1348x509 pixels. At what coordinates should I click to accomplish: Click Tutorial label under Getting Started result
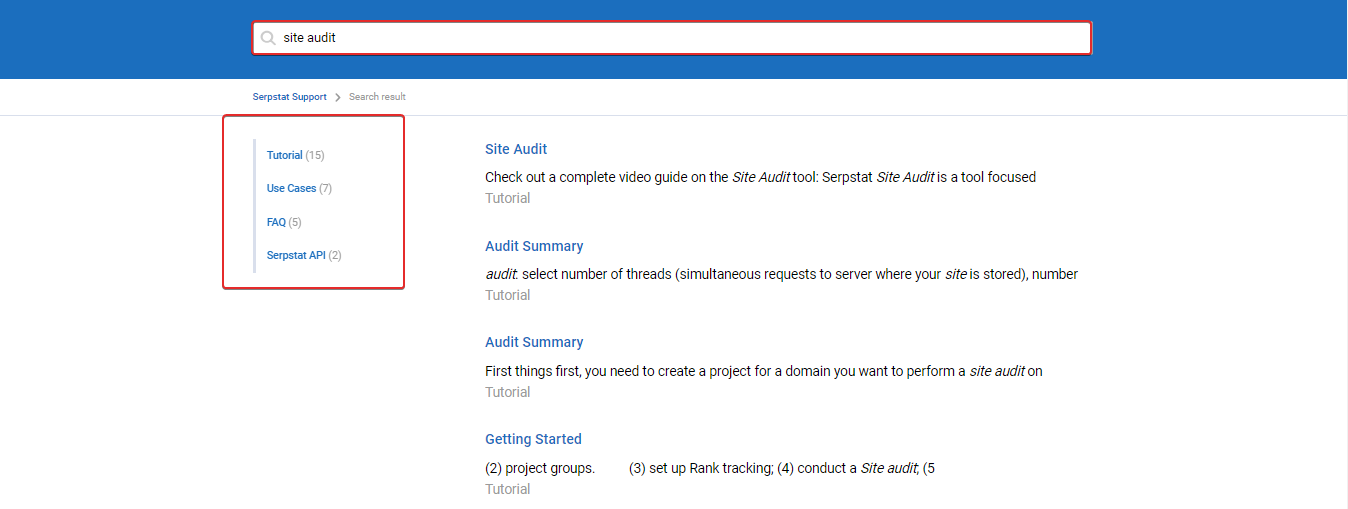click(508, 489)
